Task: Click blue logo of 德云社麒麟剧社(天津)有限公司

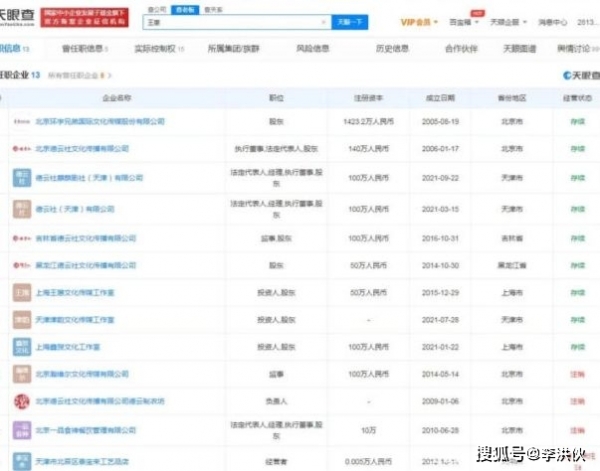Action: pyautogui.click(x=22, y=178)
